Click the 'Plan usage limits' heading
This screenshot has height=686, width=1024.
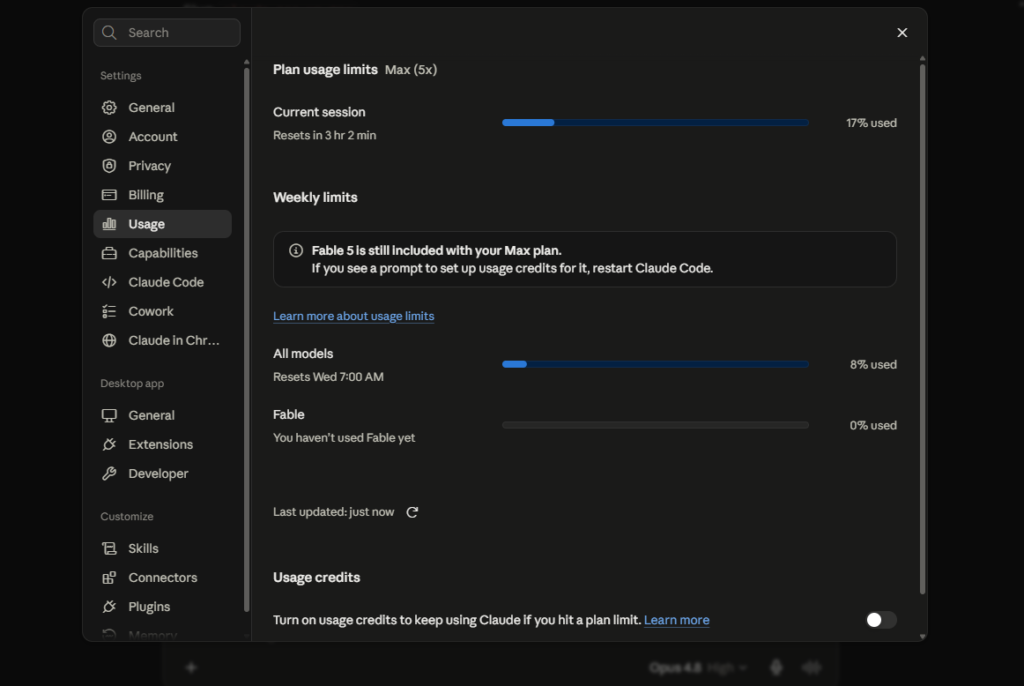[x=325, y=69]
